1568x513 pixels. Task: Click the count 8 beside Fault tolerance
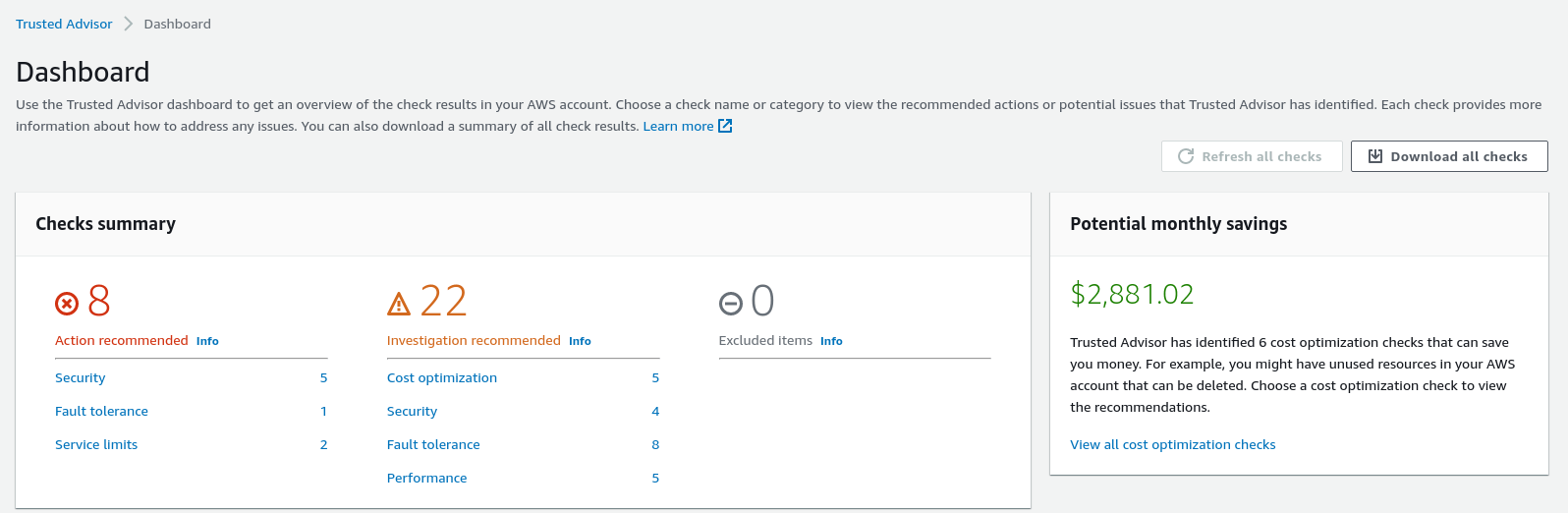tap(655, 444)
